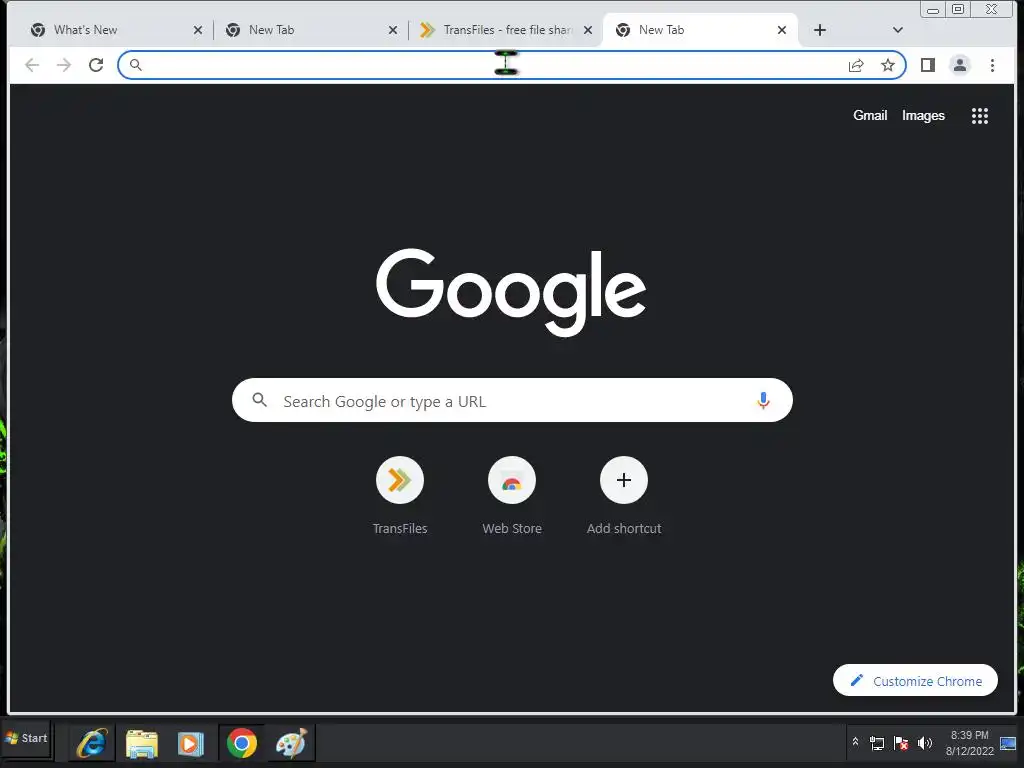
Task: Focus the Chrome address bar
Action: (511, 65)
